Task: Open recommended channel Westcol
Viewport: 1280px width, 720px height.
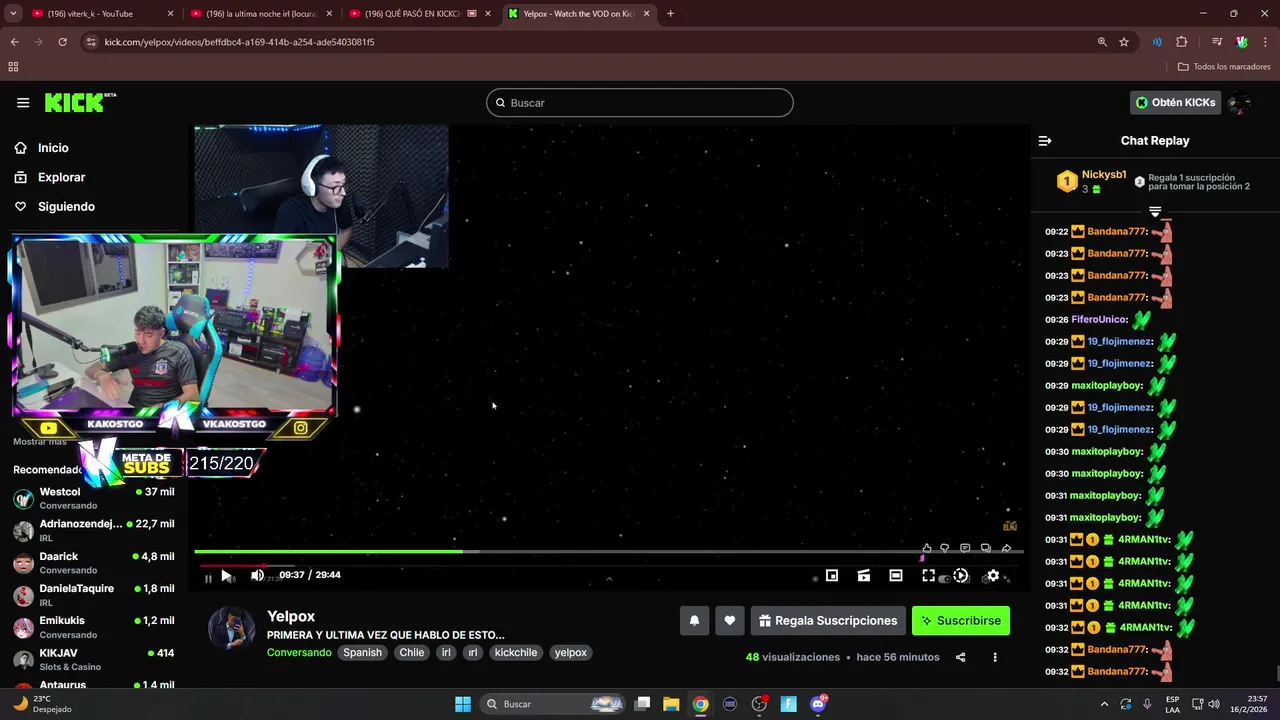Action: pos(93,498)
